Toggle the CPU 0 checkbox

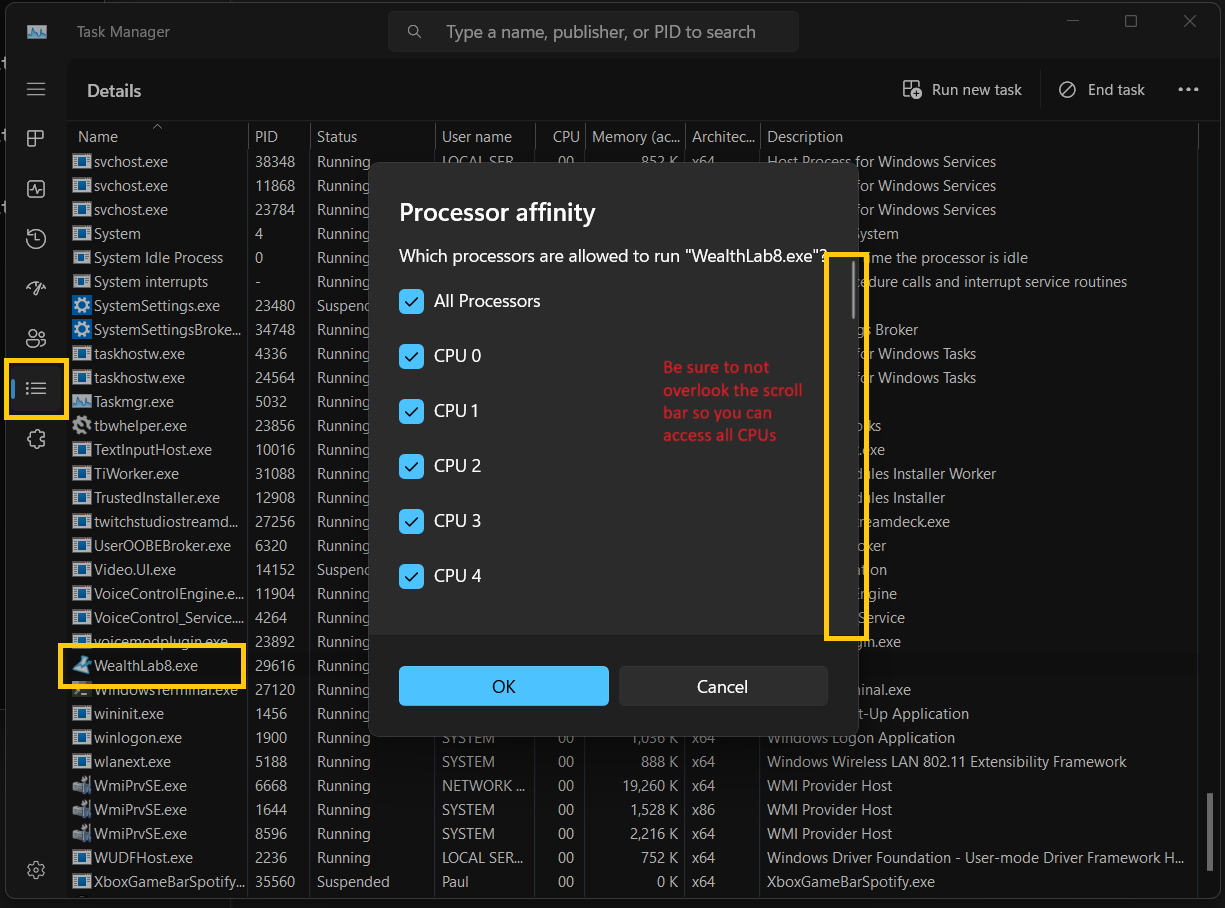(x=411, y=356)
